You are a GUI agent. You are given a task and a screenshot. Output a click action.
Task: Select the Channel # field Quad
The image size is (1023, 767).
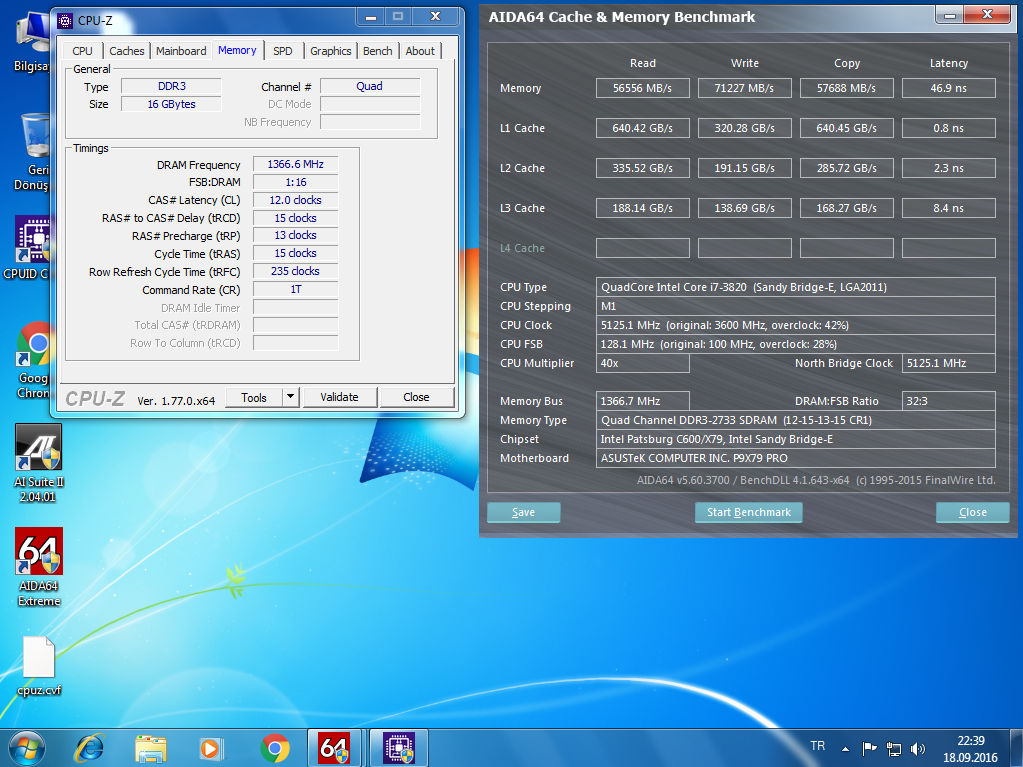click(370, 86)
